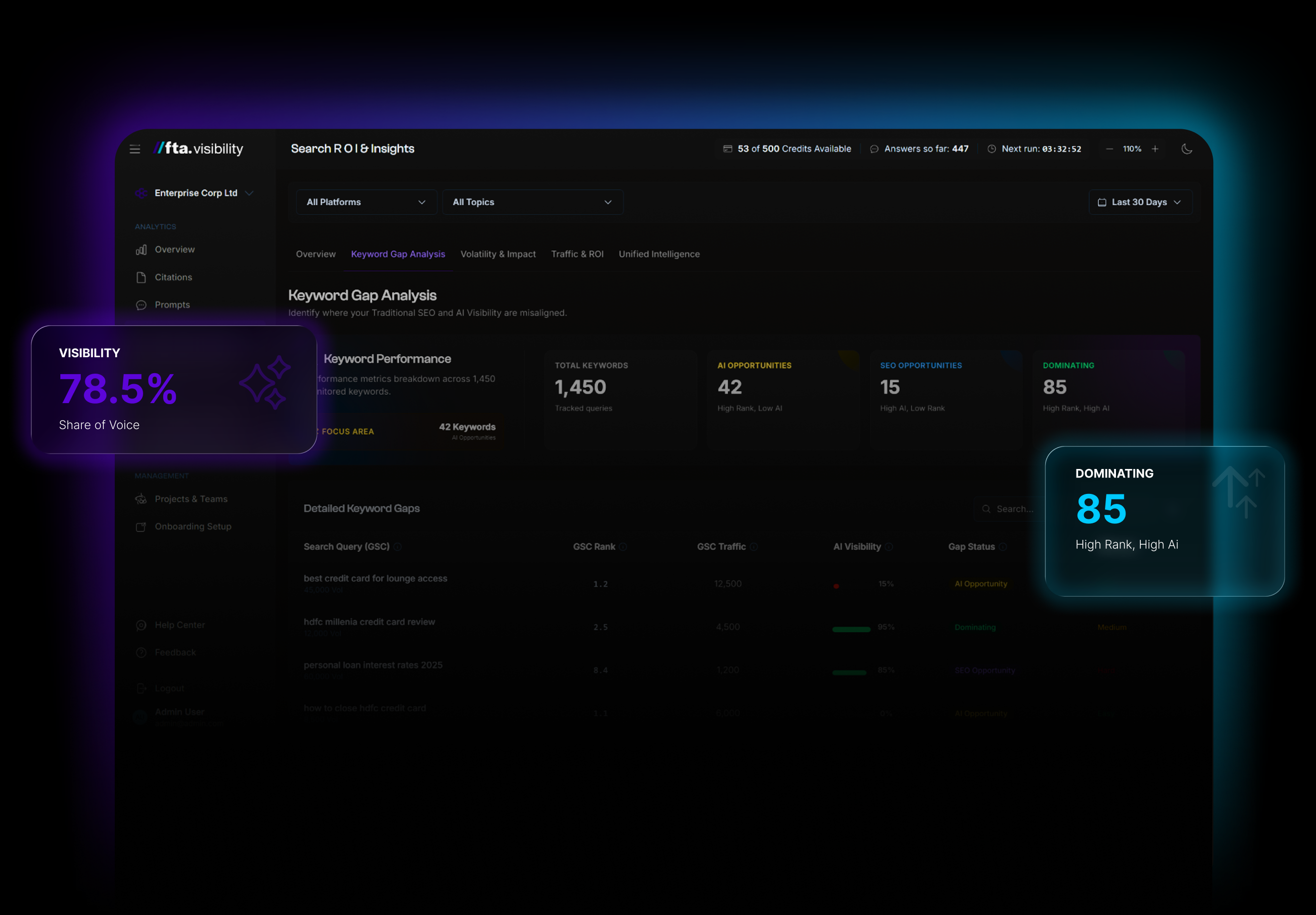Image resolution: width=1316 pixels, height=915 pixels.
Task: Switch to Volatility & Impact tab
Action: coord(498,254)
